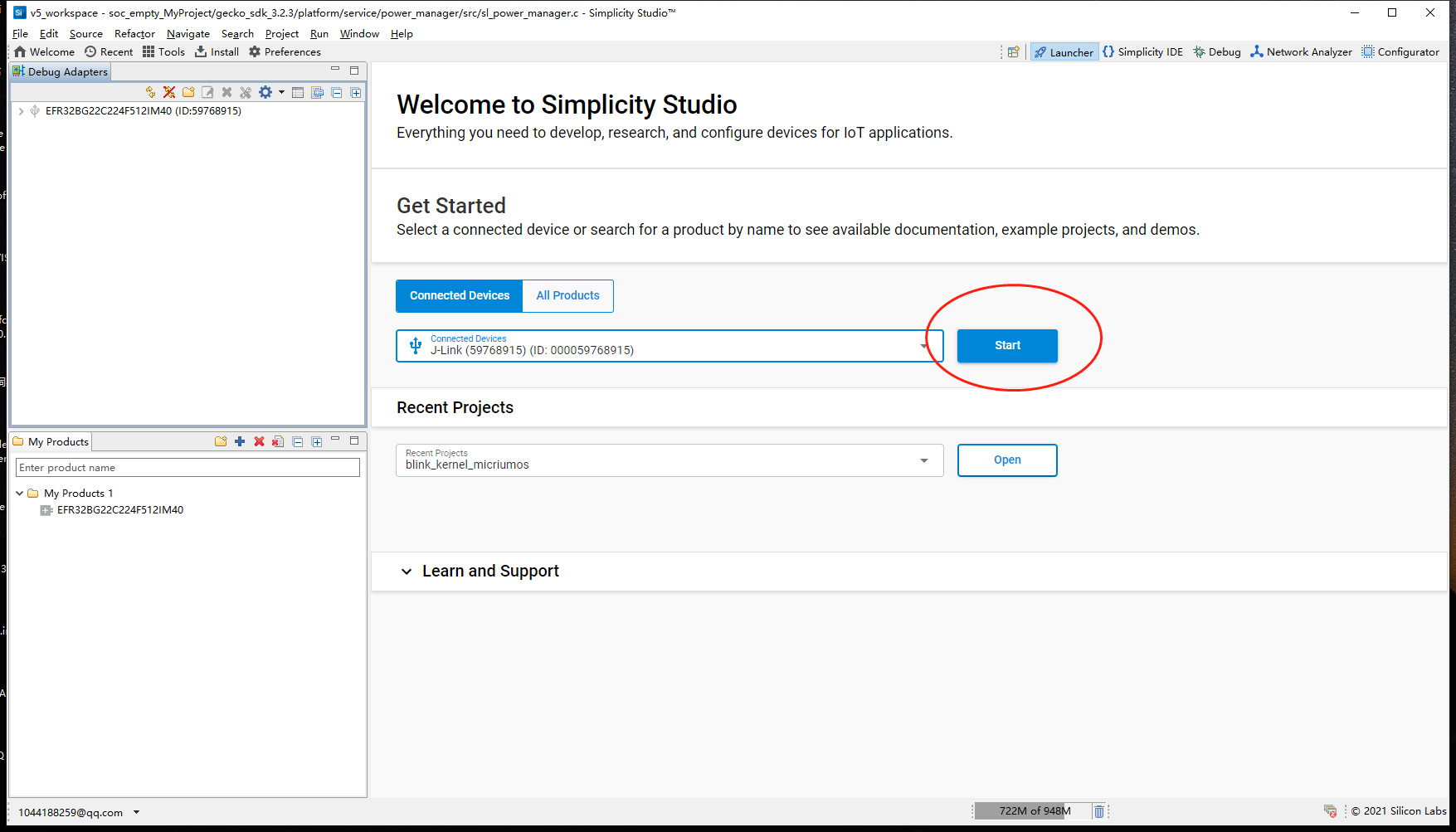This screenshot has width=1456, height=832.
Task: Click the product name input in My Products
Action: 187,467
